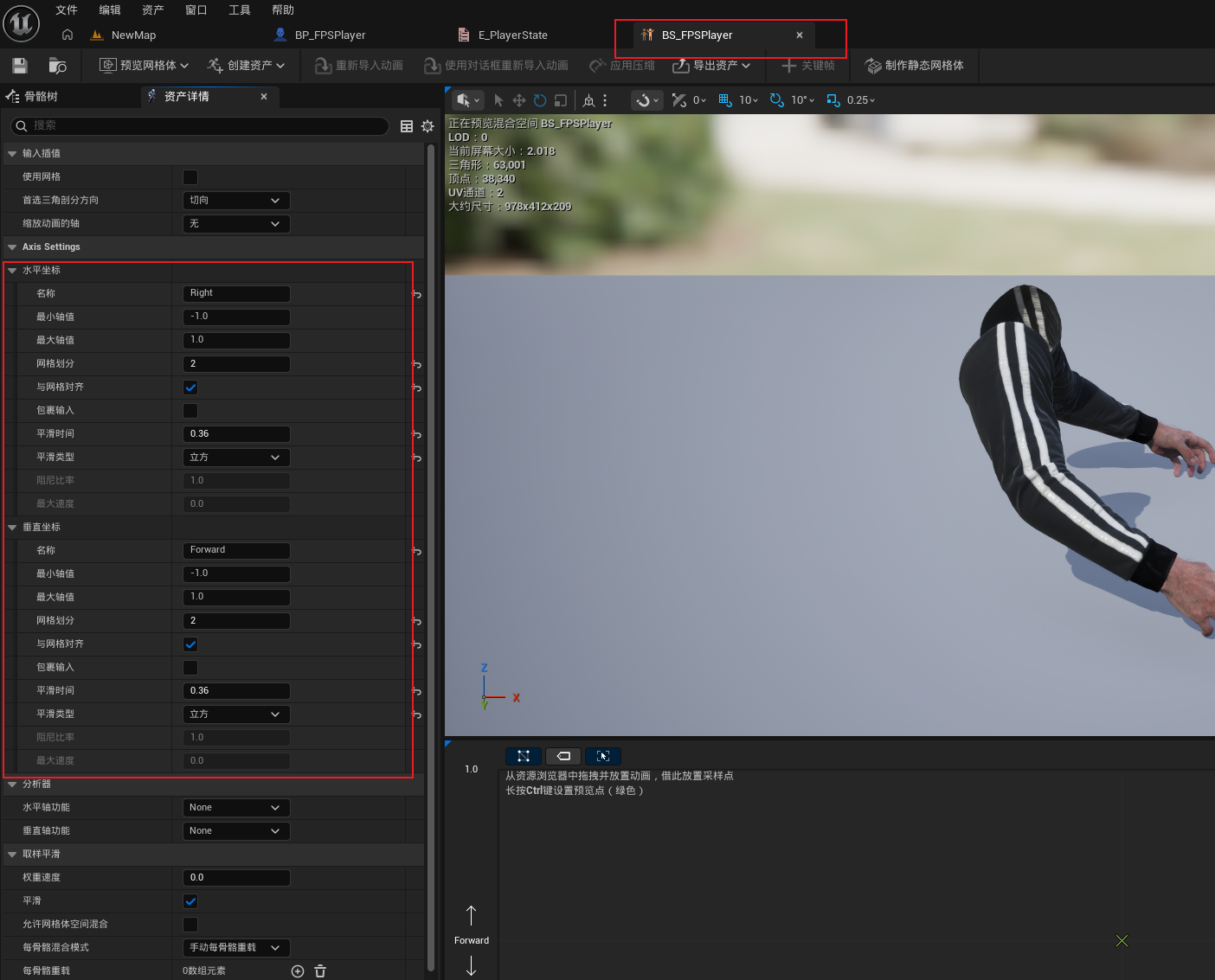1215x980 pixels.
Task: Open the 帮助 menu
Action: [x=283, y=10]
